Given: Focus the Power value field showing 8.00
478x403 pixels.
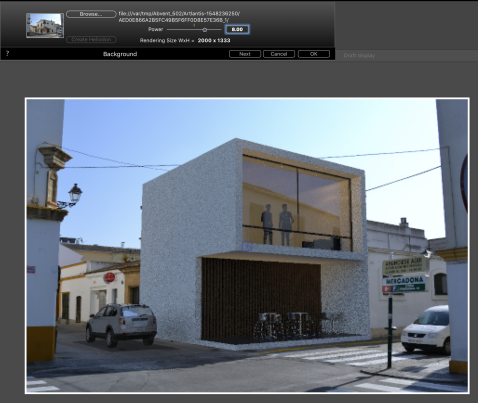Looking at the screenshot, I should [237, 29].
